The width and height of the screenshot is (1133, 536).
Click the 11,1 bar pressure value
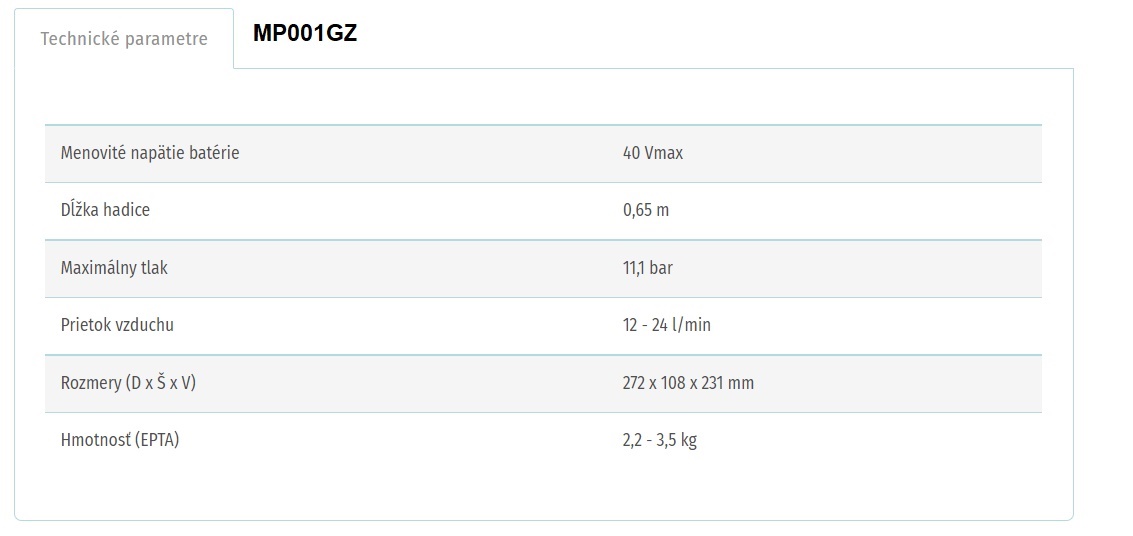pos(647,268)
